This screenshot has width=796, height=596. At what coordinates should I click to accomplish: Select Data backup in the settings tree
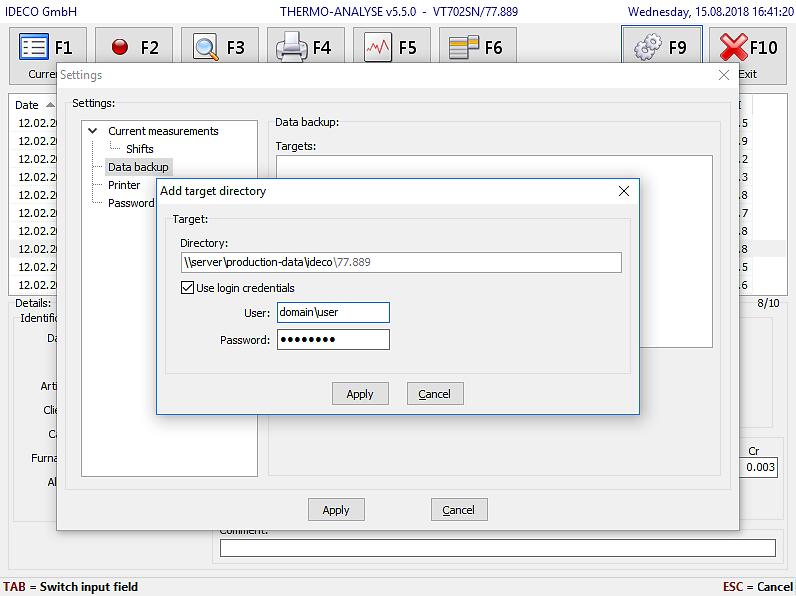(x=138, y=167)
